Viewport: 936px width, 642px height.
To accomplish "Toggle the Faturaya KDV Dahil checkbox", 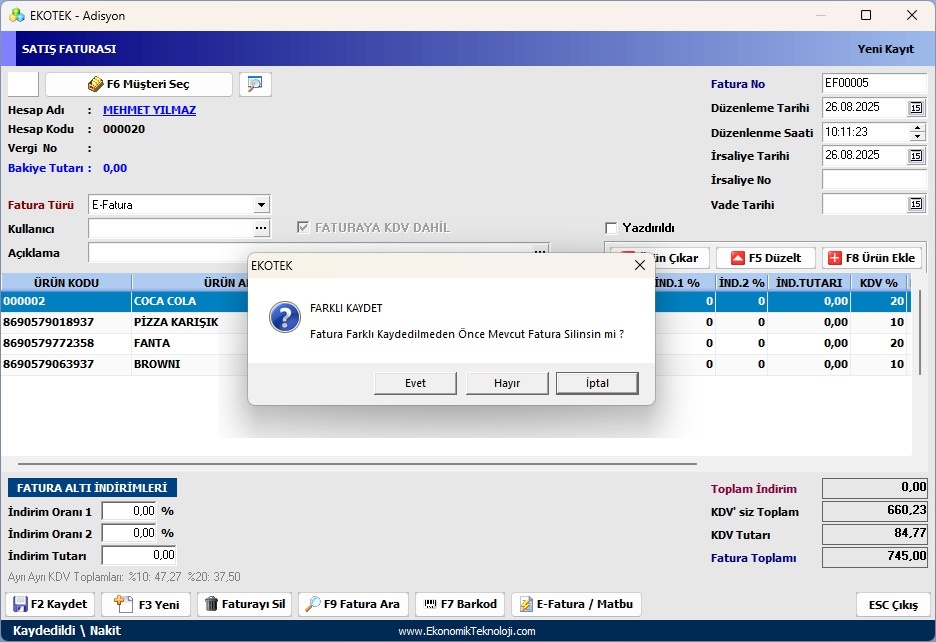I will [303, 228].
